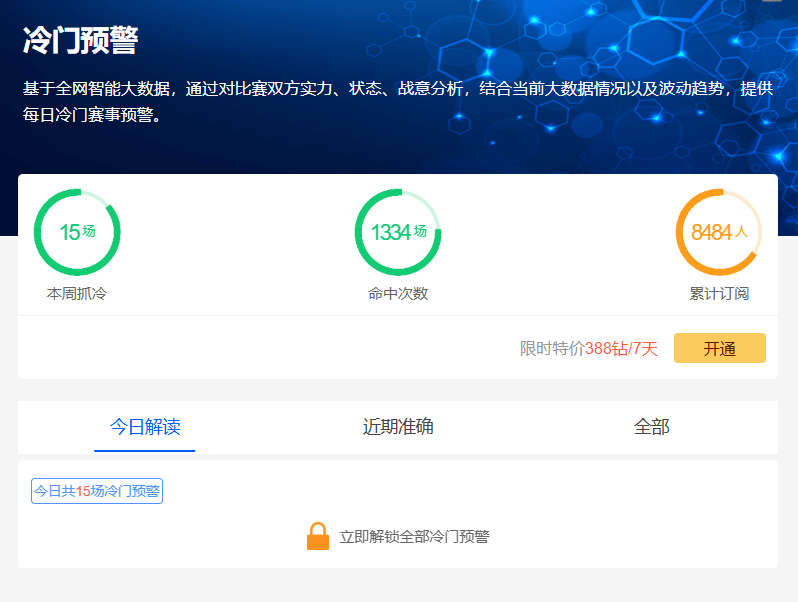Click the number 1334 inside the middle ring
798x602 pixels.
click(391, 233)
